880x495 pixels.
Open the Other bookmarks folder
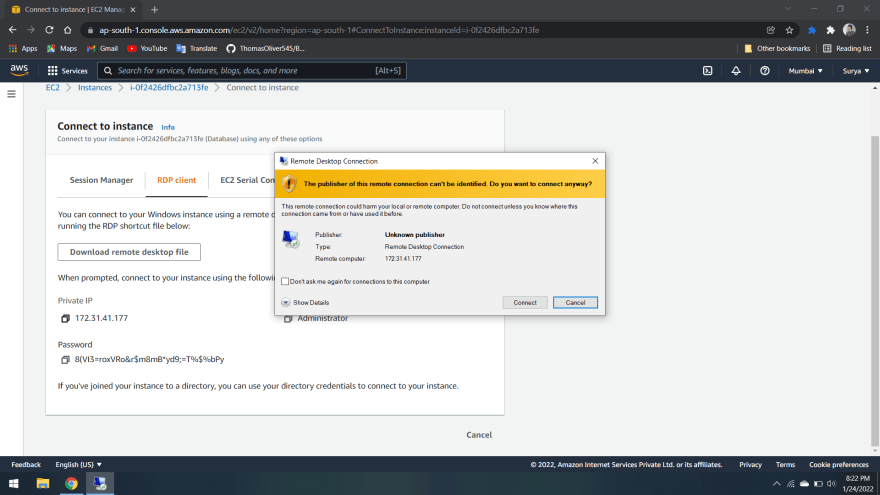point(777,48)
